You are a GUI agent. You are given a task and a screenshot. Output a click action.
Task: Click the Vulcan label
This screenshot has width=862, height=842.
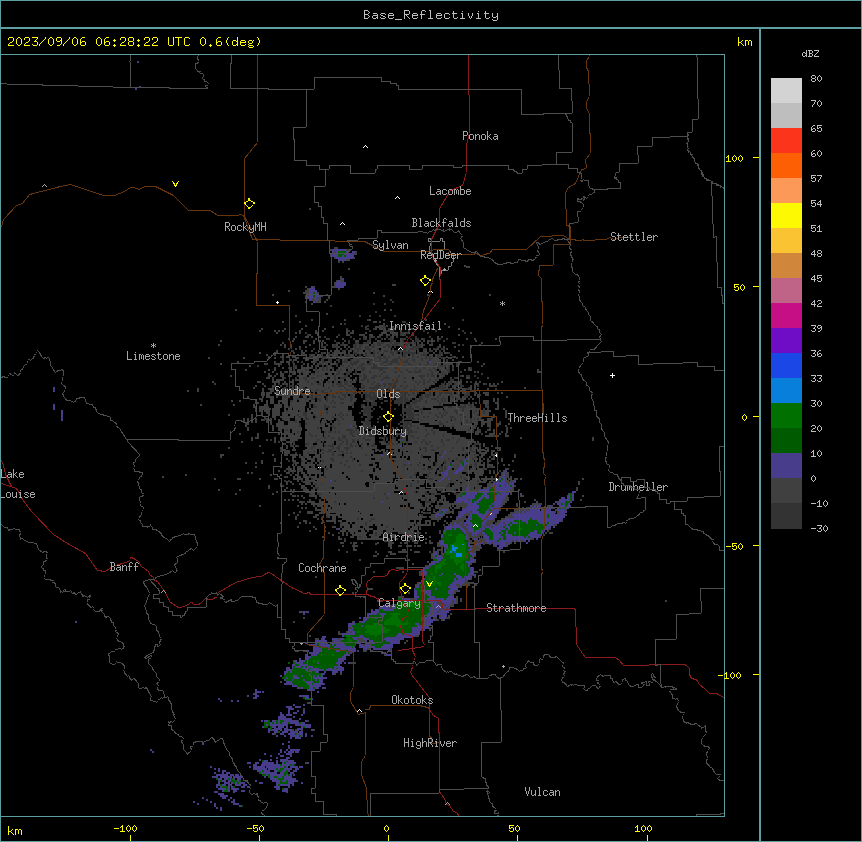(x=543, y=792)
